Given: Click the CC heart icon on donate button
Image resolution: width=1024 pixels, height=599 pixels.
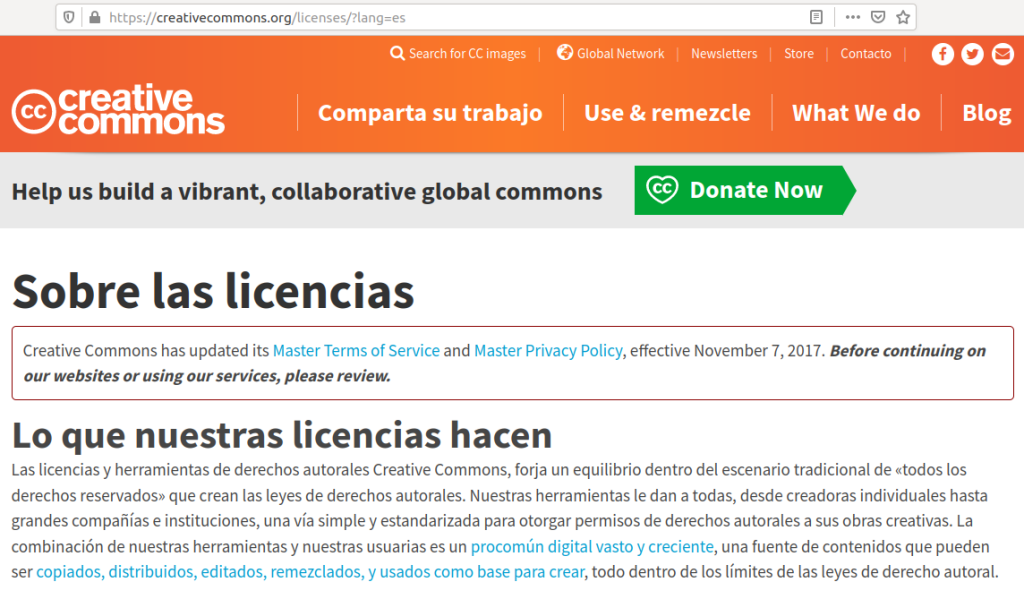Looking at the screenshot, I should 662,189.
